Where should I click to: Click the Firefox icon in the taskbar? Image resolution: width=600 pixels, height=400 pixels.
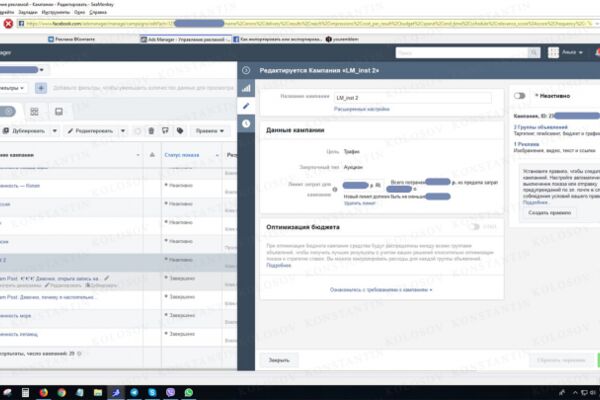tap(43, 392)
